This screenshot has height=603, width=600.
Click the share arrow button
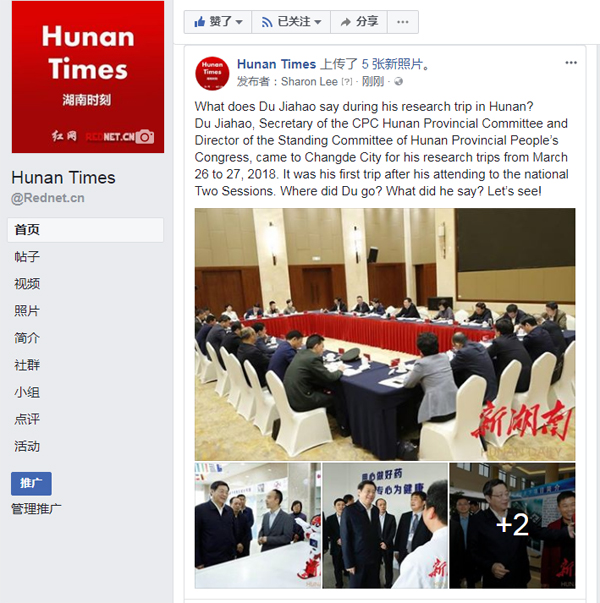point(359,22)
